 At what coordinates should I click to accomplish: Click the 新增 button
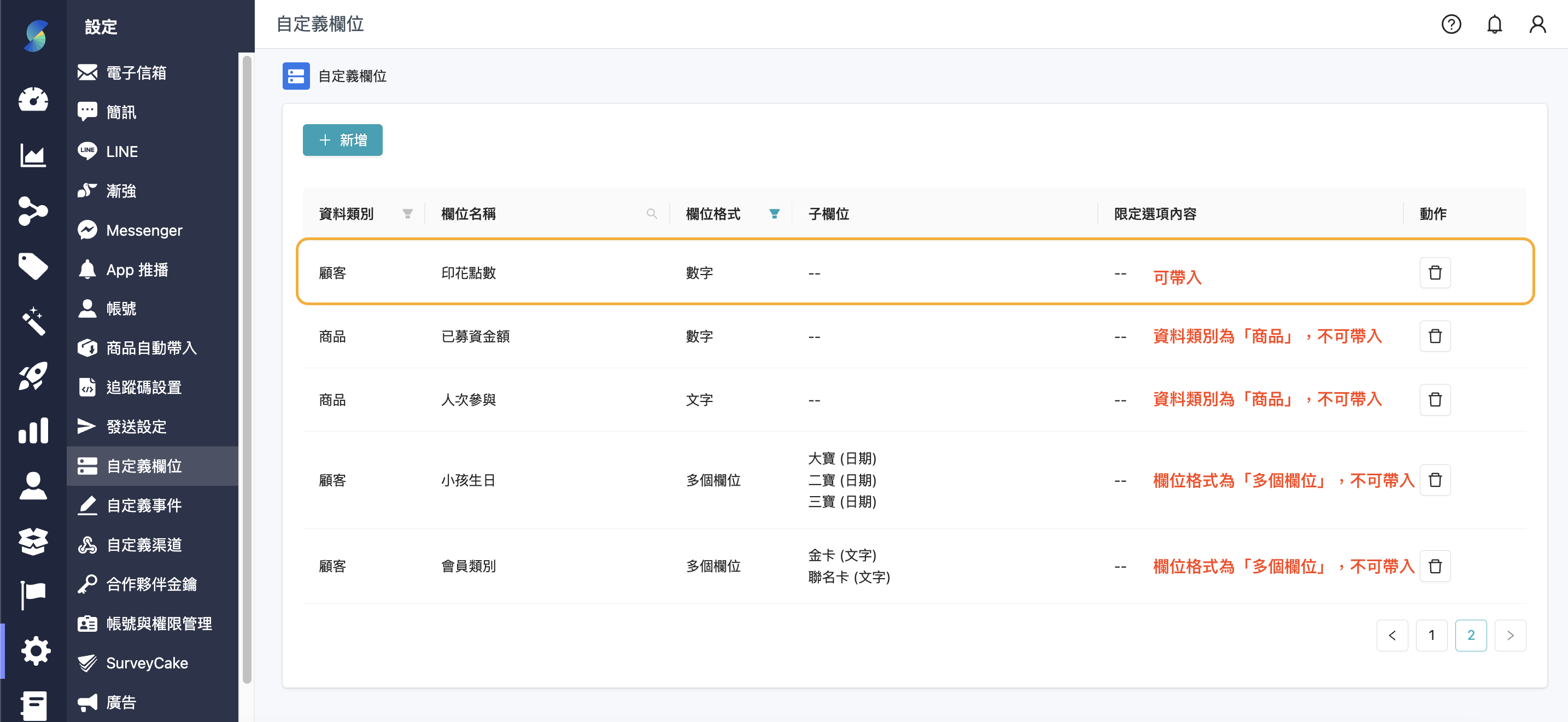tap(342, 140)
